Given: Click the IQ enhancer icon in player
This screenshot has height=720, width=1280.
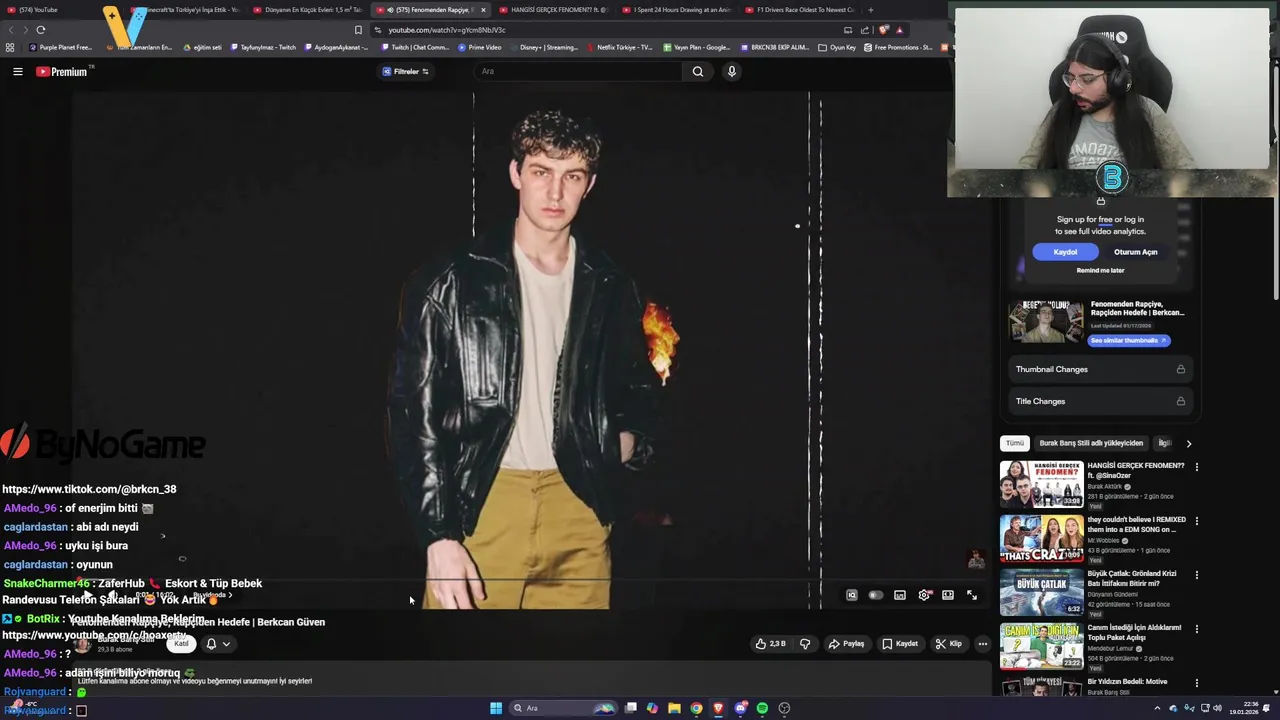Looking at the screenshot, I should pos(852,595).
